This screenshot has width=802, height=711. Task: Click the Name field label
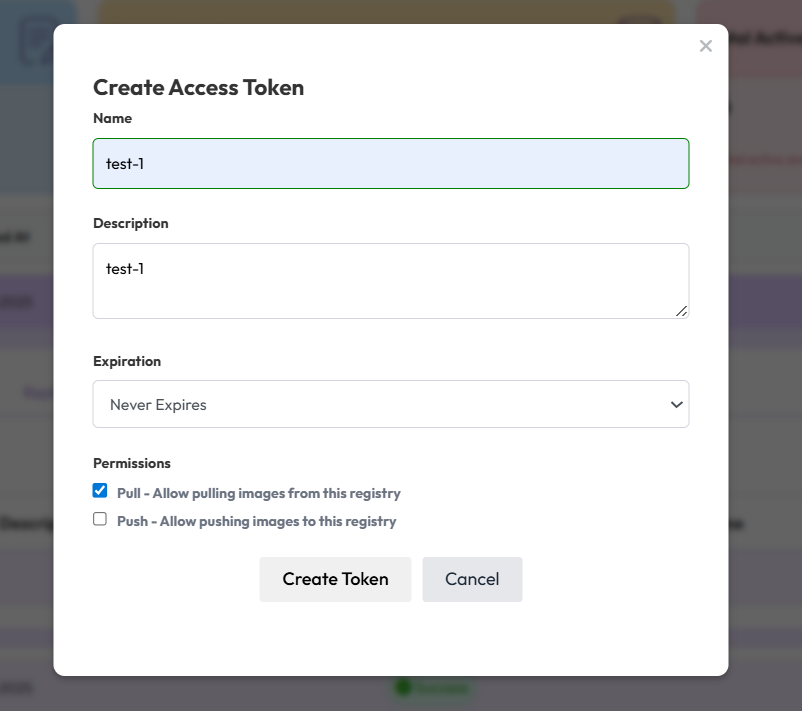click(112, 118)
